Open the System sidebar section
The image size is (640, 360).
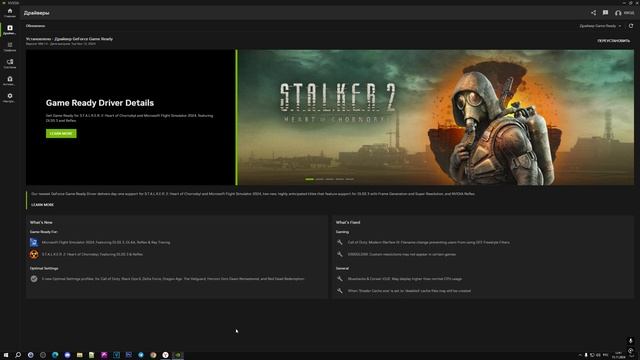pos(10,64)
